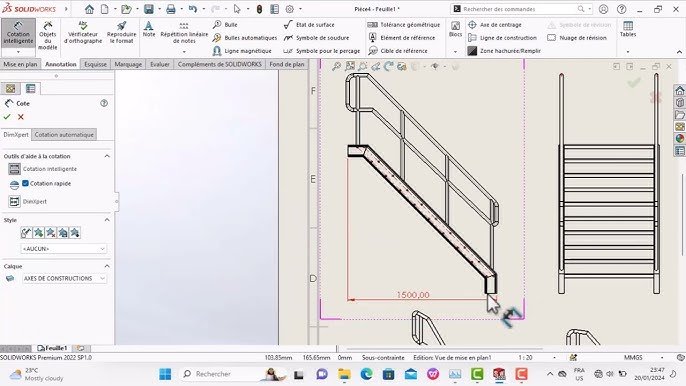This screenshot has height=386, width=686.
Task: Click the Home icon in quick access toolbar
Action: [89, 9]
